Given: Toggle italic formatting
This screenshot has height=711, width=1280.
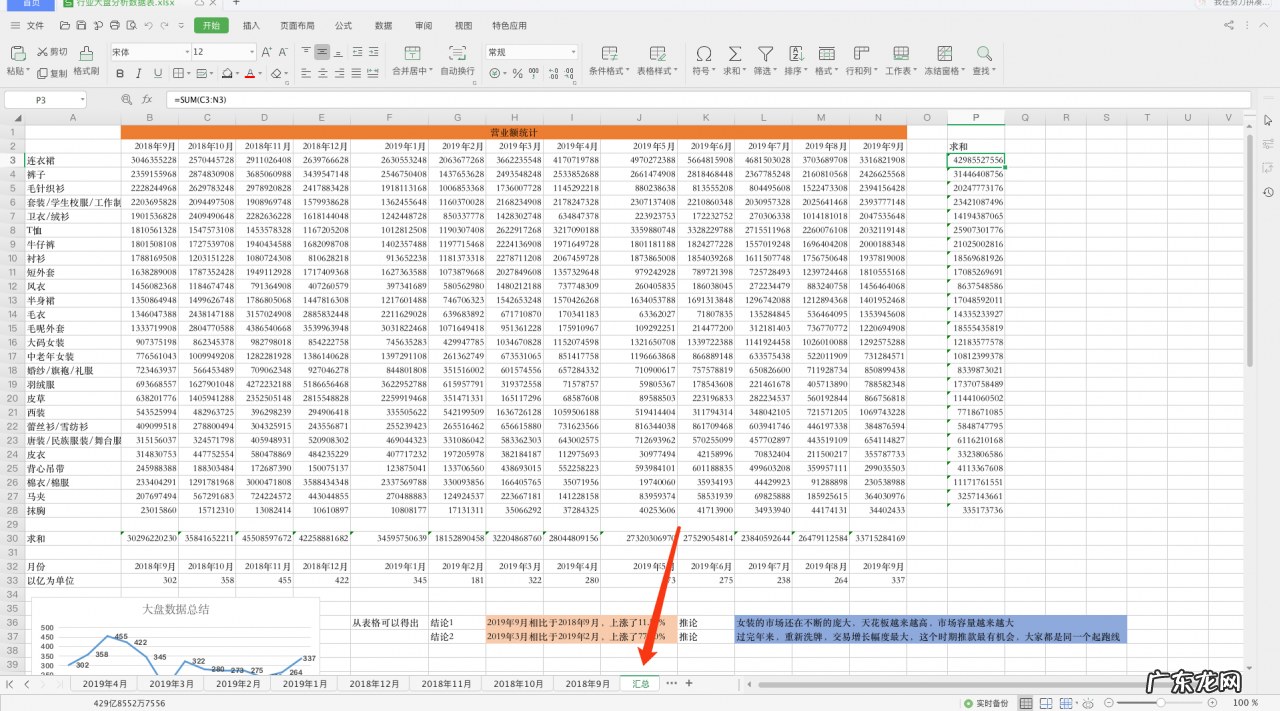Looking at the screenshot, I should pyautogui.click(x=141, y=73).
